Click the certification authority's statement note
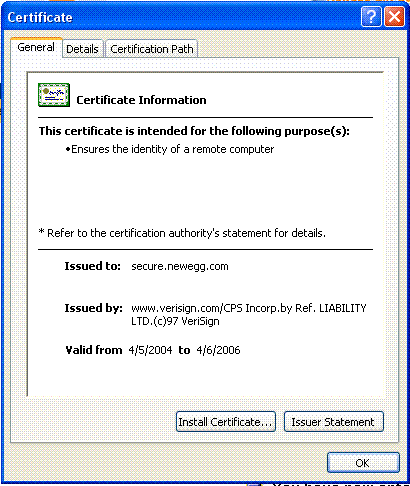Viewport: 410px width, 486px height. 182,233
